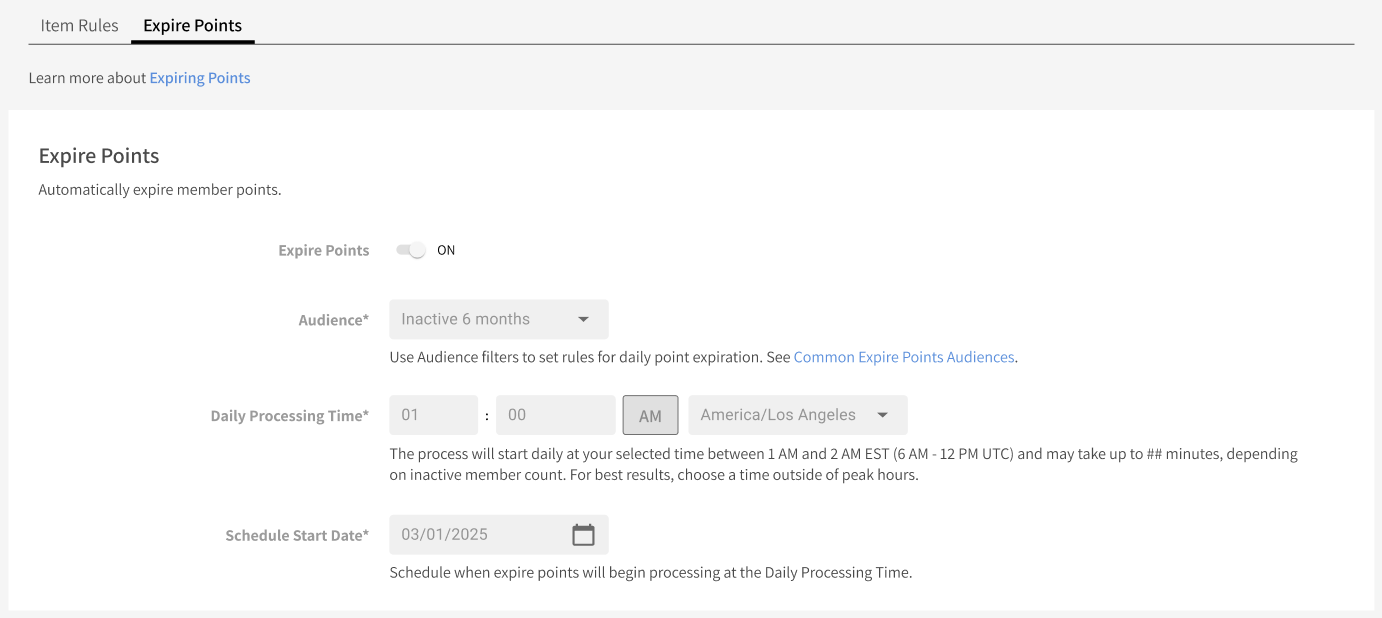Expand the Audience dropdown arrow
The width and height of the screenshot is (1382, 618).
coord(583,320)
